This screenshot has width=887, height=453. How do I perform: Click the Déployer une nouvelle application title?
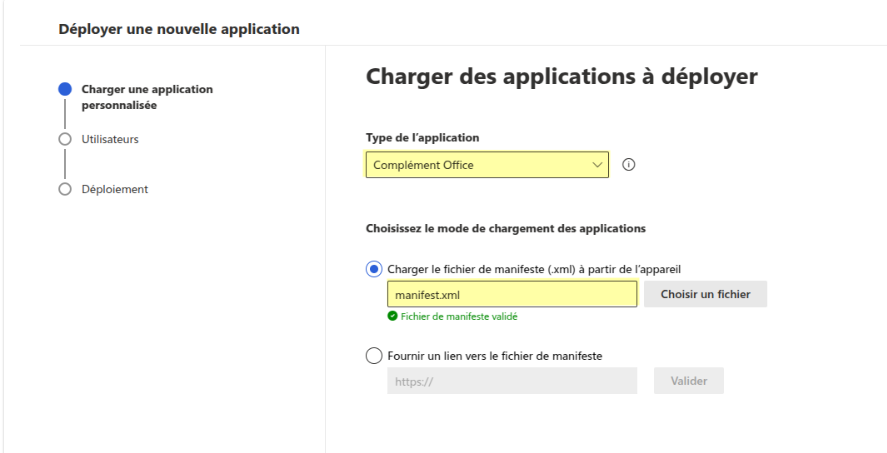pos(179,29)
